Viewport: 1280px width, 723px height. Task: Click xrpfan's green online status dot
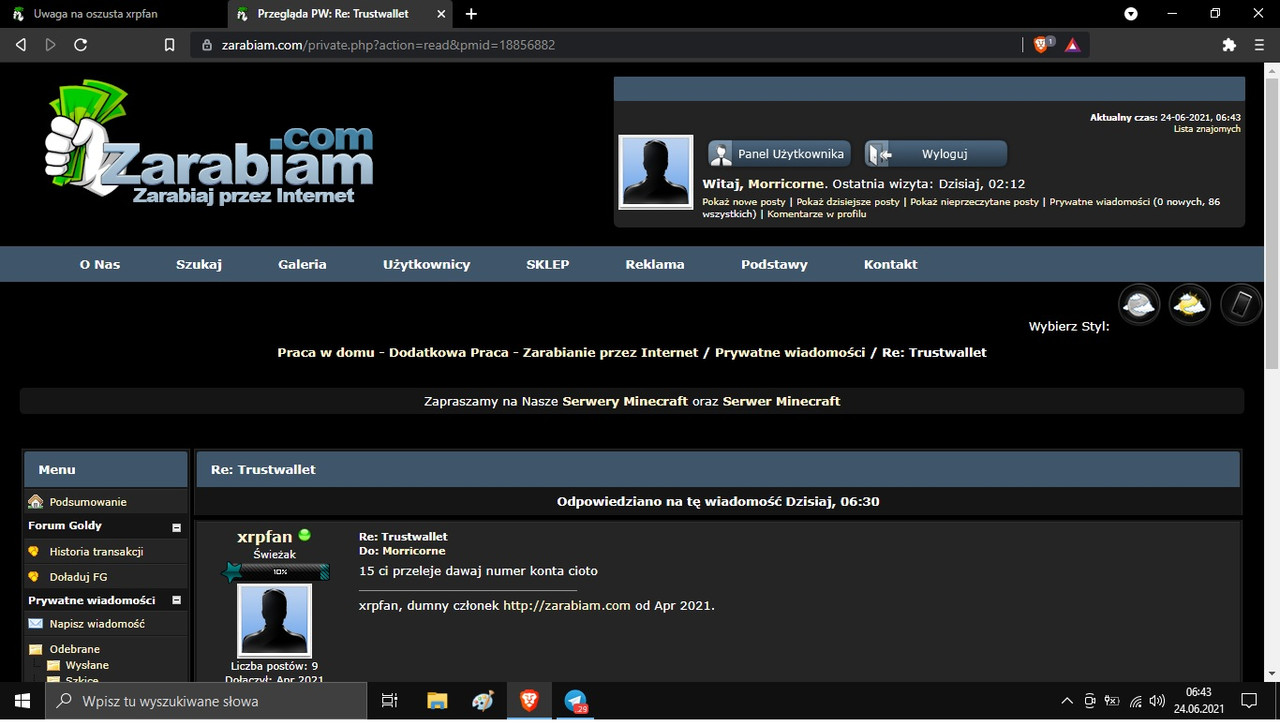click(x=305, y=535)
